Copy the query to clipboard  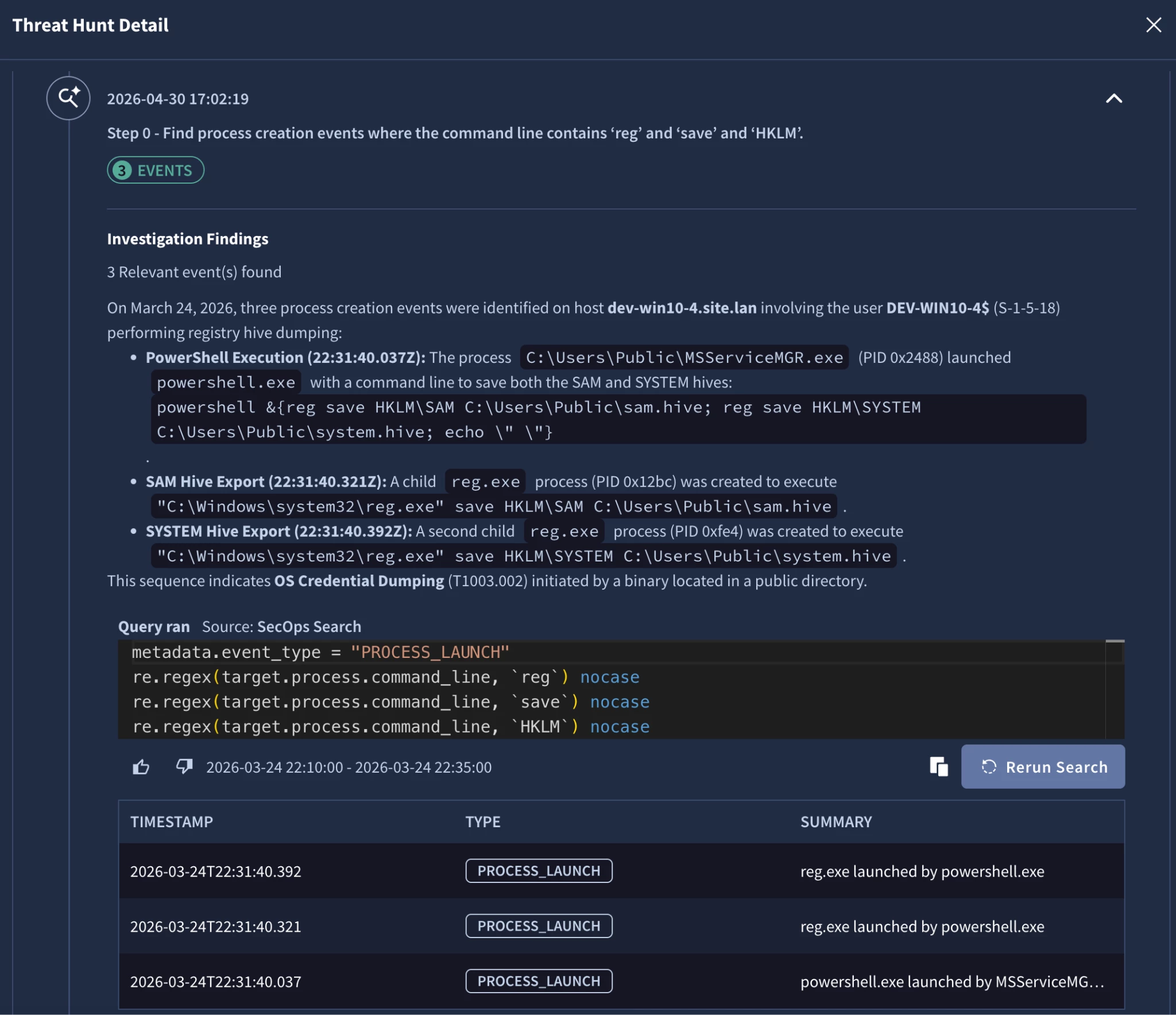[938, 766]
